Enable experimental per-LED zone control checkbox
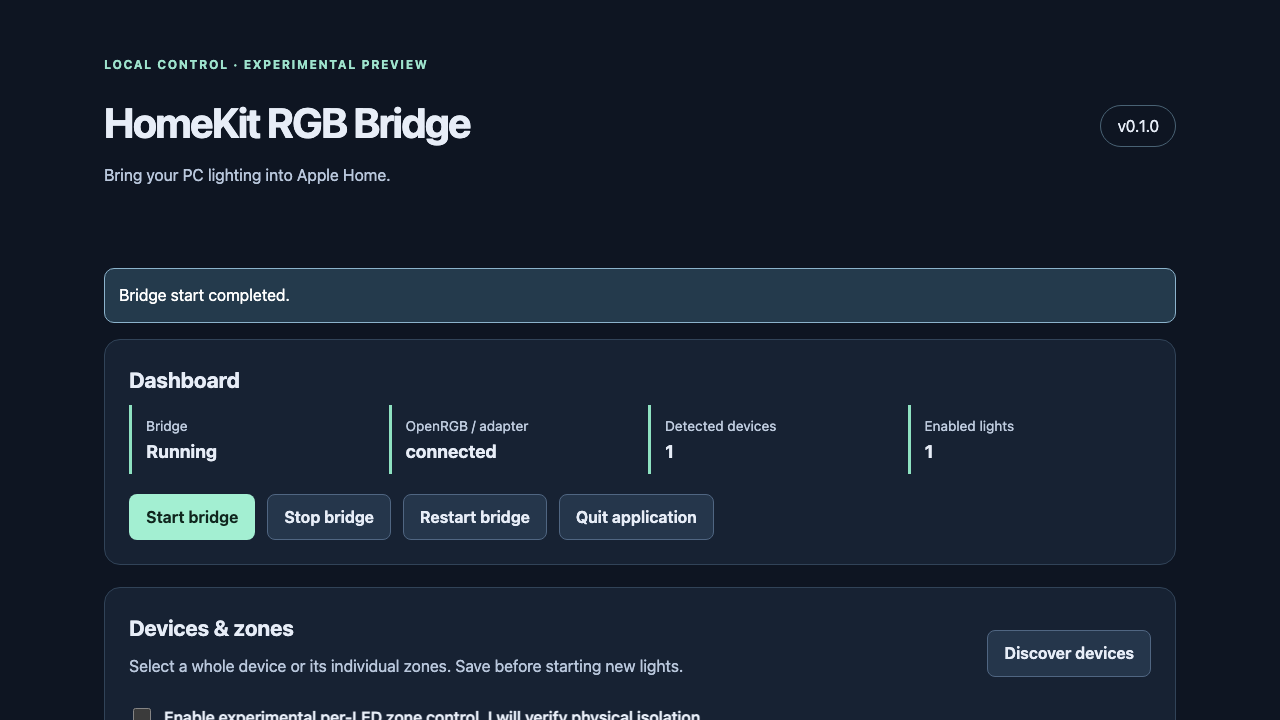 tap(142, 715)
